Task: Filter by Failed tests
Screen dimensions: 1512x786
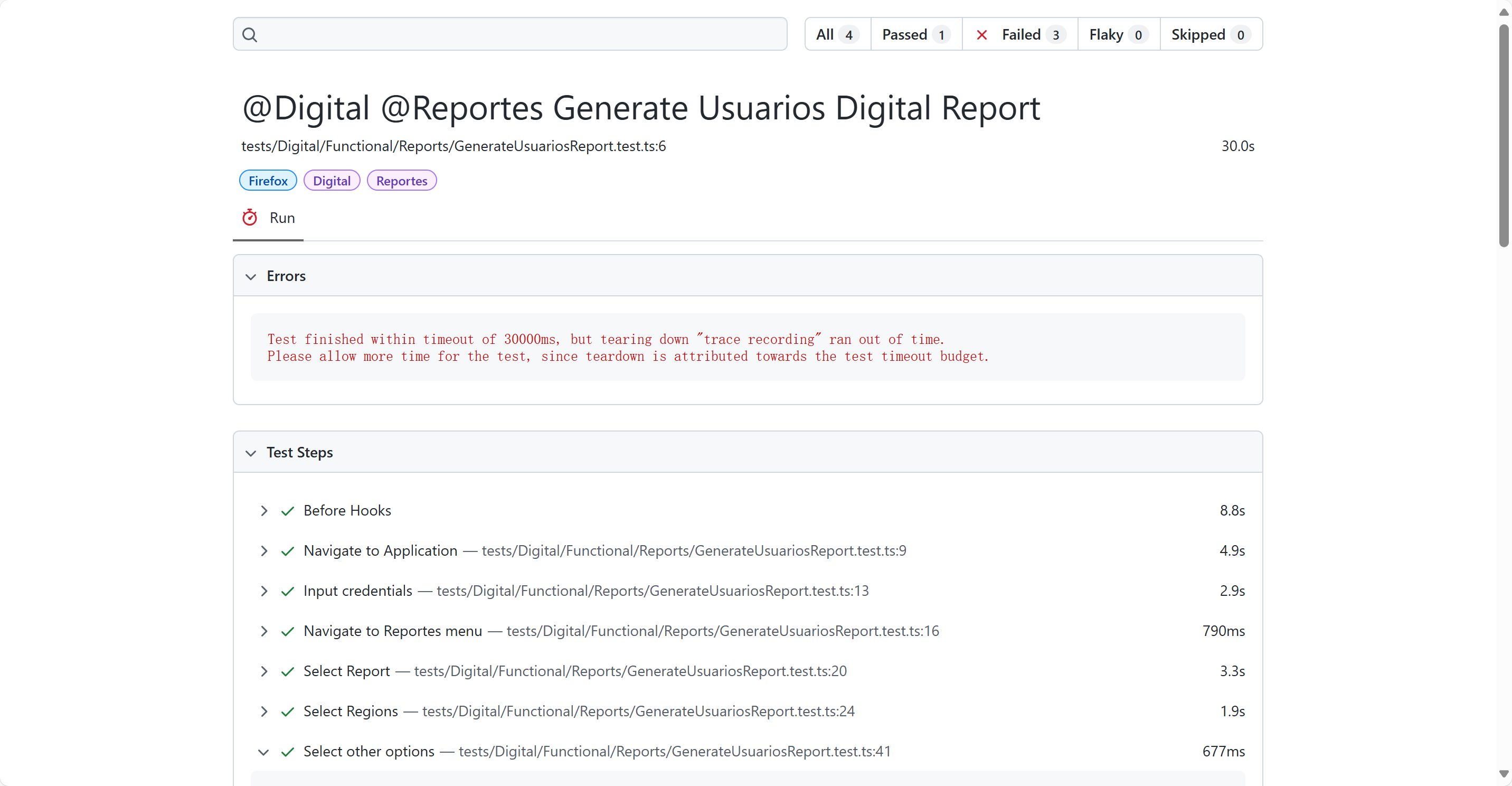Action: [x=1020, y=35]
